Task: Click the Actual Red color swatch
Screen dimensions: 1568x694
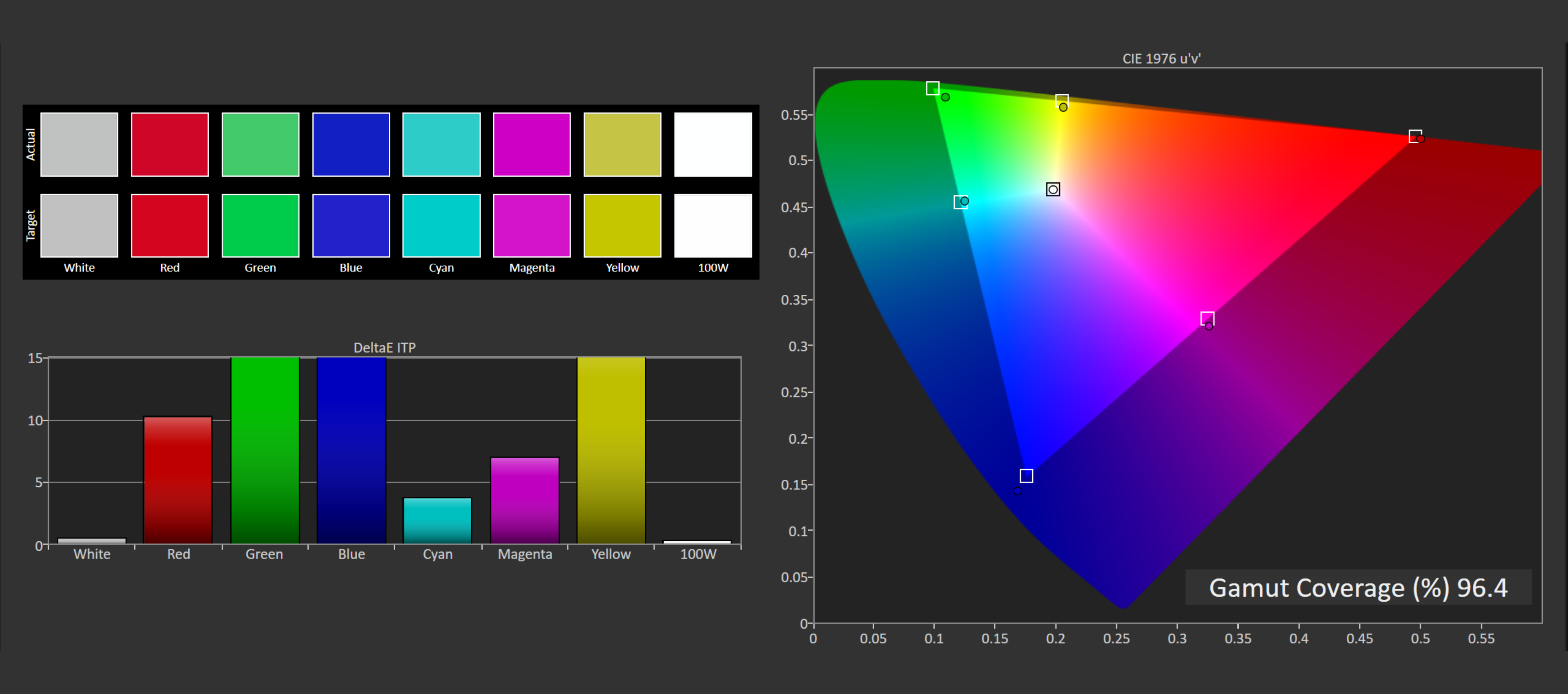Action: pos(170,144)
